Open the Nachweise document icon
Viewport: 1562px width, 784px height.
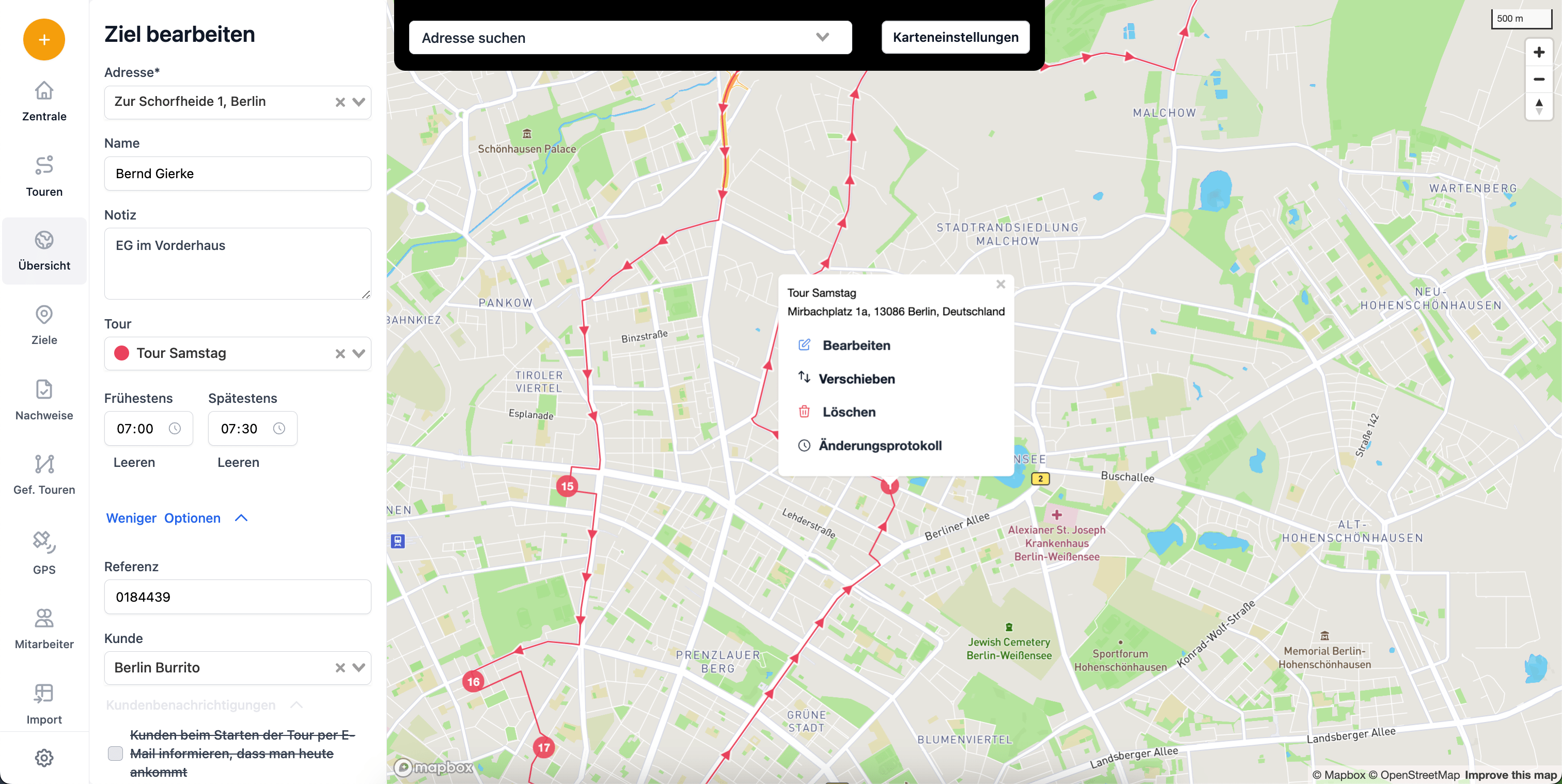(x=44, y=389)
